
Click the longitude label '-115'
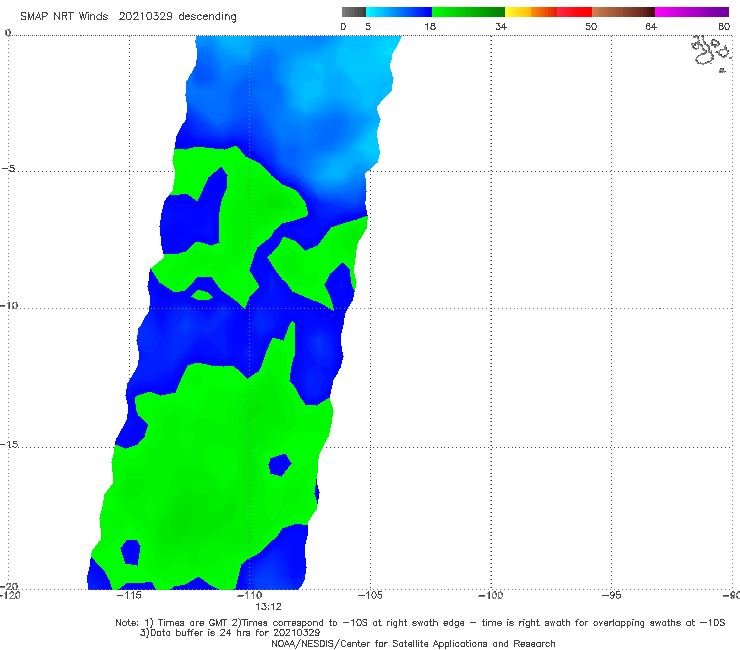[129, 595]
